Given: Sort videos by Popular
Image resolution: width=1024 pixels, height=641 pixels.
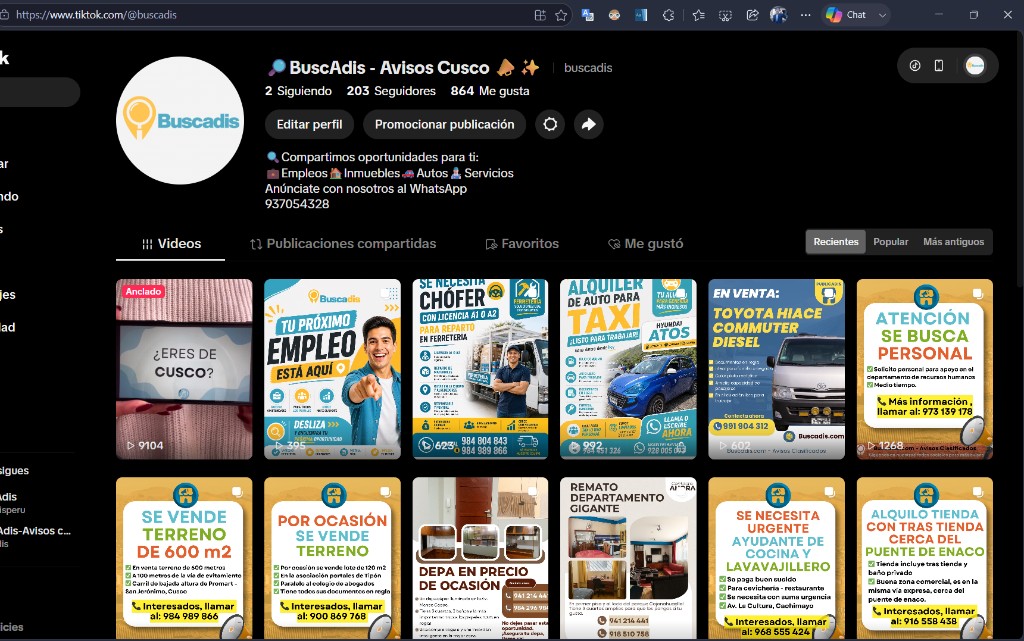Looking at the screenshot, I should point(891,242).
